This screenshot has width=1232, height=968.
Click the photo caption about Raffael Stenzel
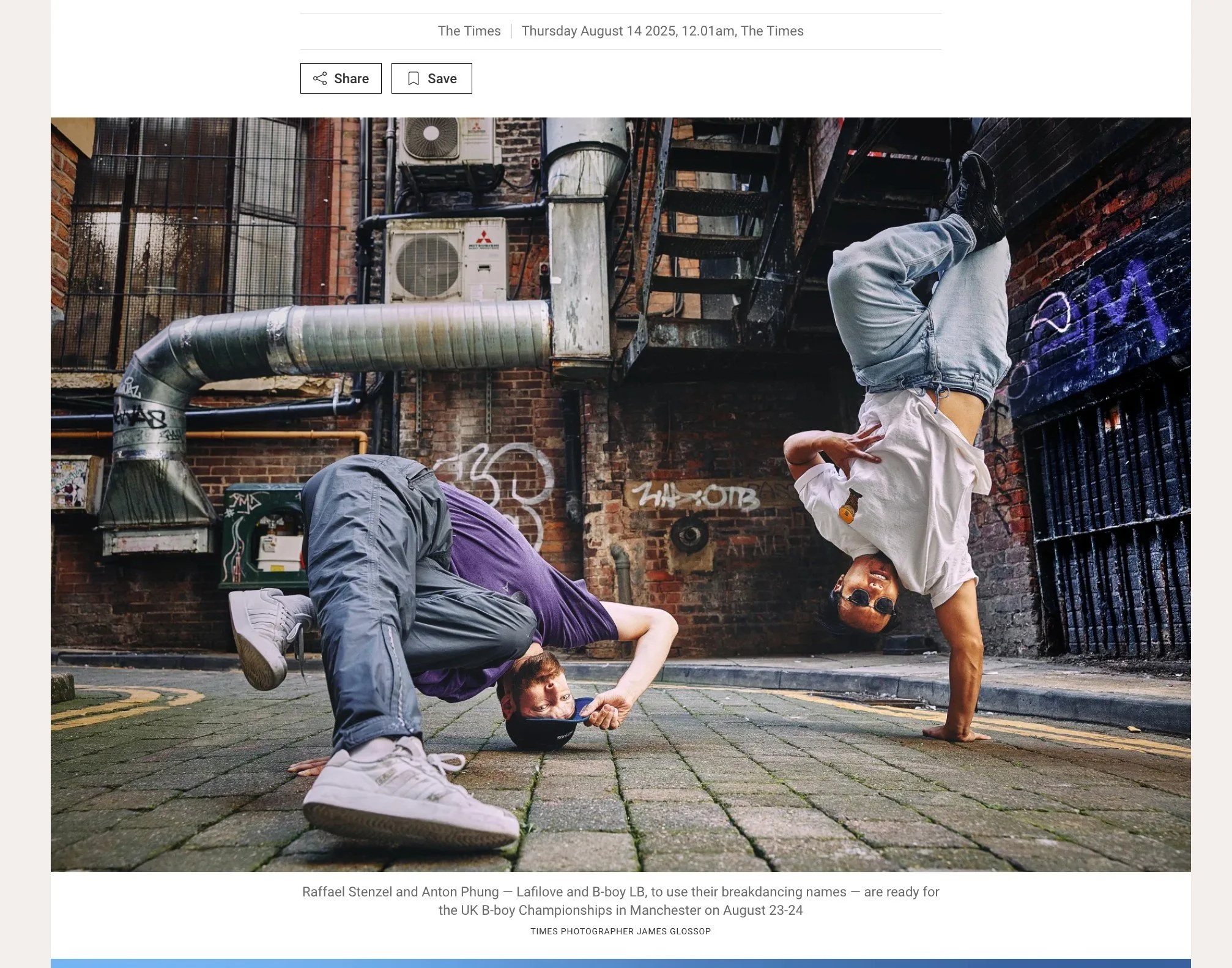[620, 901]
